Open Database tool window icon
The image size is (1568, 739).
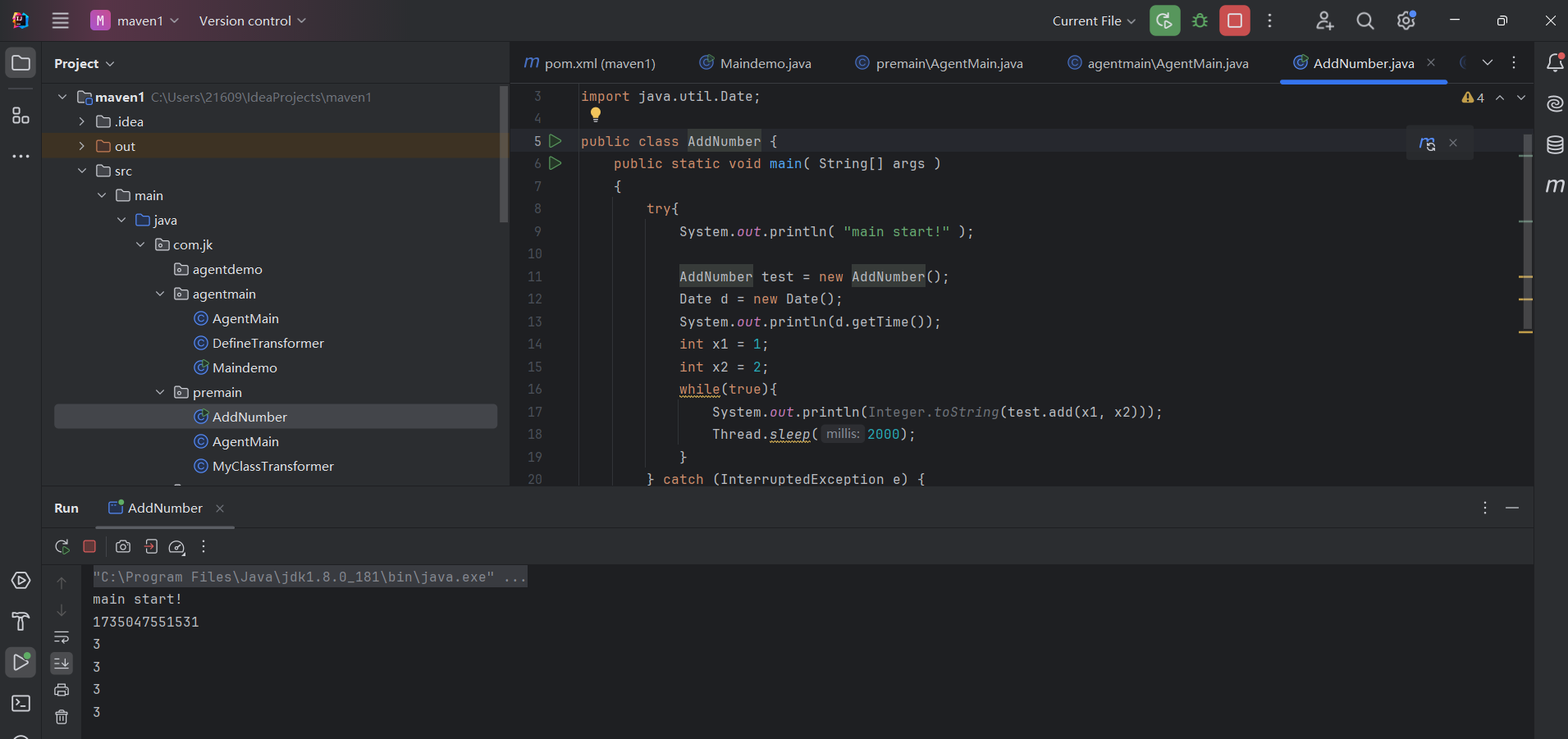[1555, 145]
